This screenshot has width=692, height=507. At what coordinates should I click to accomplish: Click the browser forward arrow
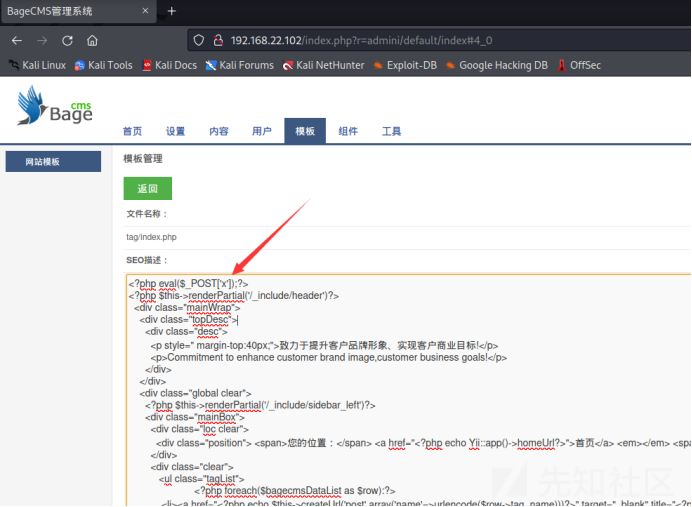click(x=42, y=40)
